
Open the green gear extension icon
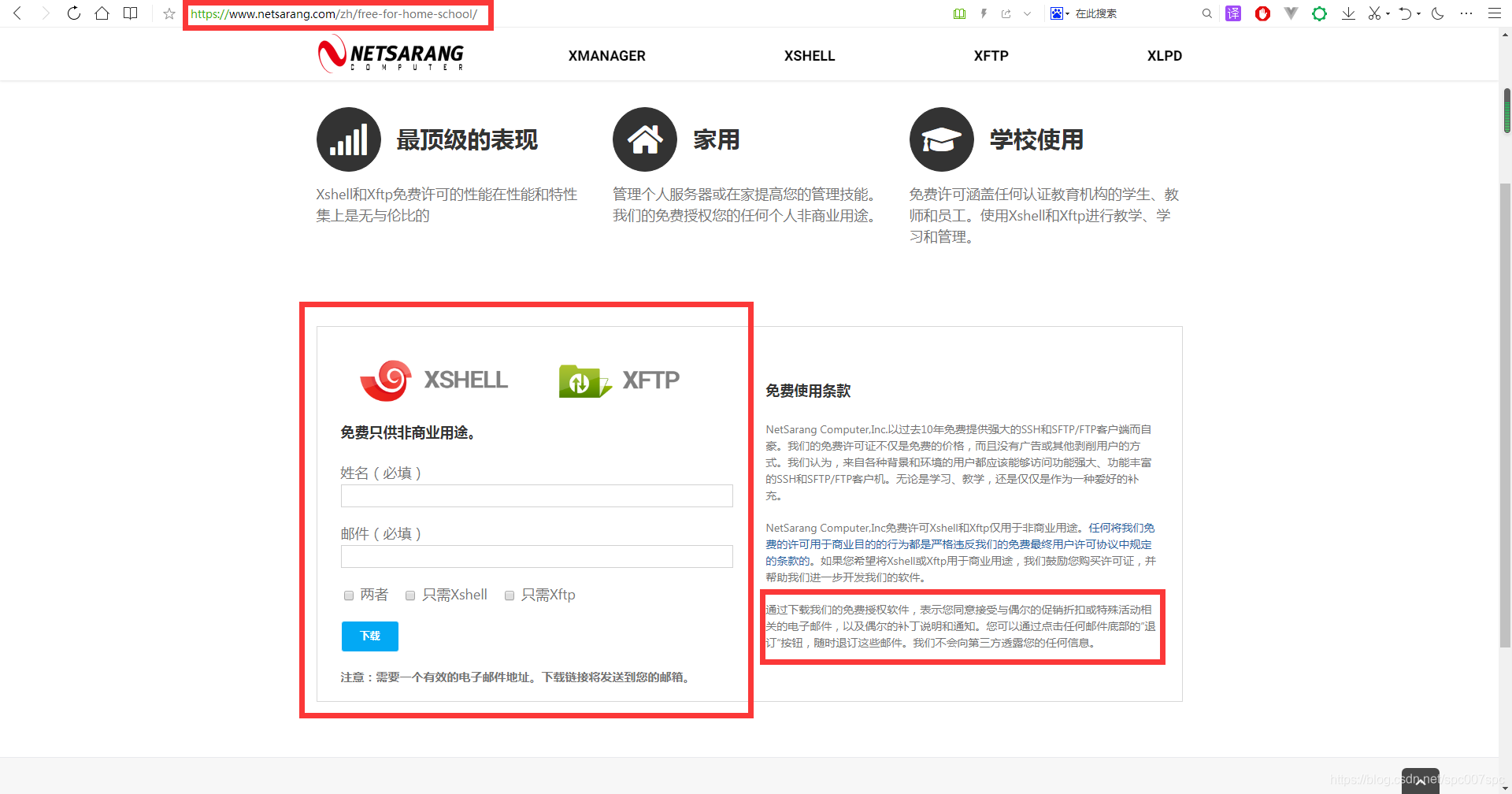[x=1319, y=13]
